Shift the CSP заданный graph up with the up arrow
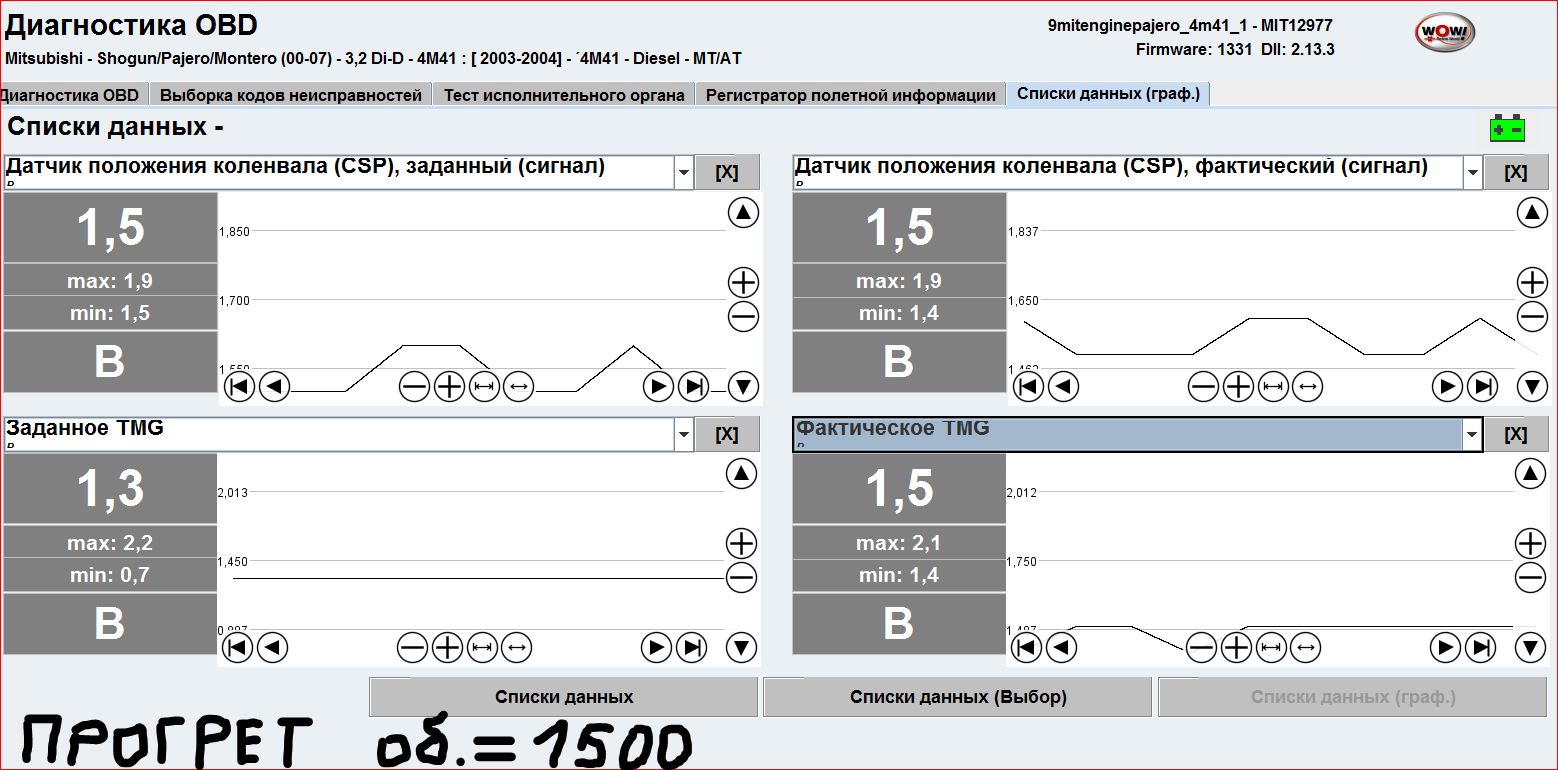 click(743, 212)
